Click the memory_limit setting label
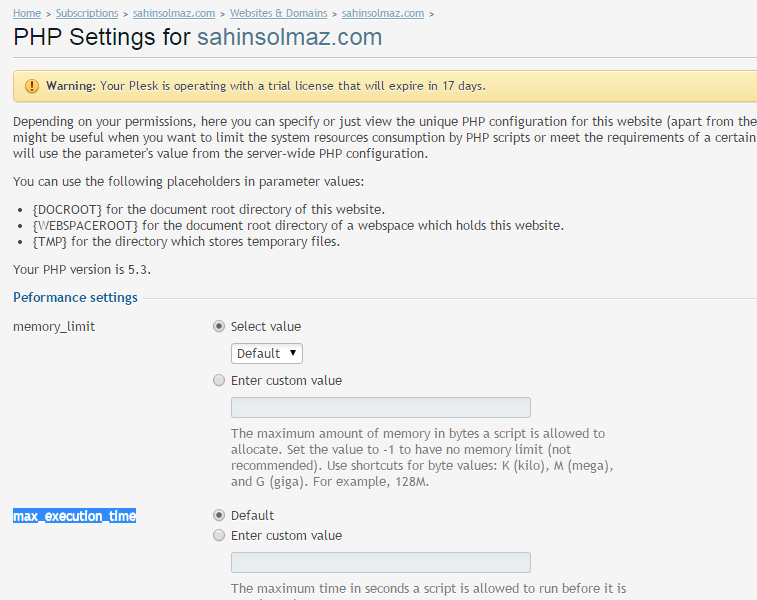Viewport: 757px width, 600px height. 54,326
